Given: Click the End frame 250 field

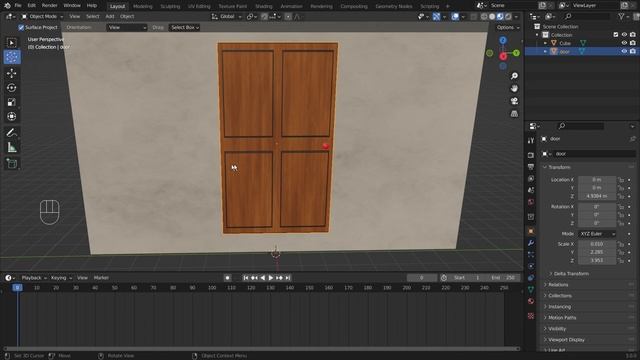Looking at the screenshot, I should click(503, 278).
